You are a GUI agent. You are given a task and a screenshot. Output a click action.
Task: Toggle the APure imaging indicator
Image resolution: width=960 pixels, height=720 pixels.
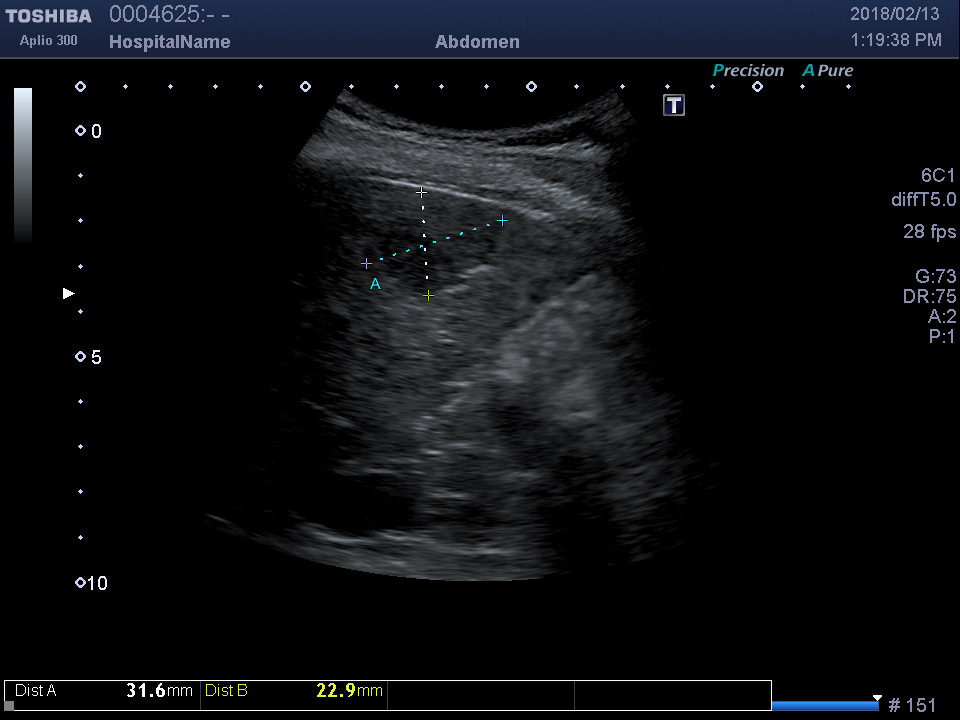coord(827,71)
